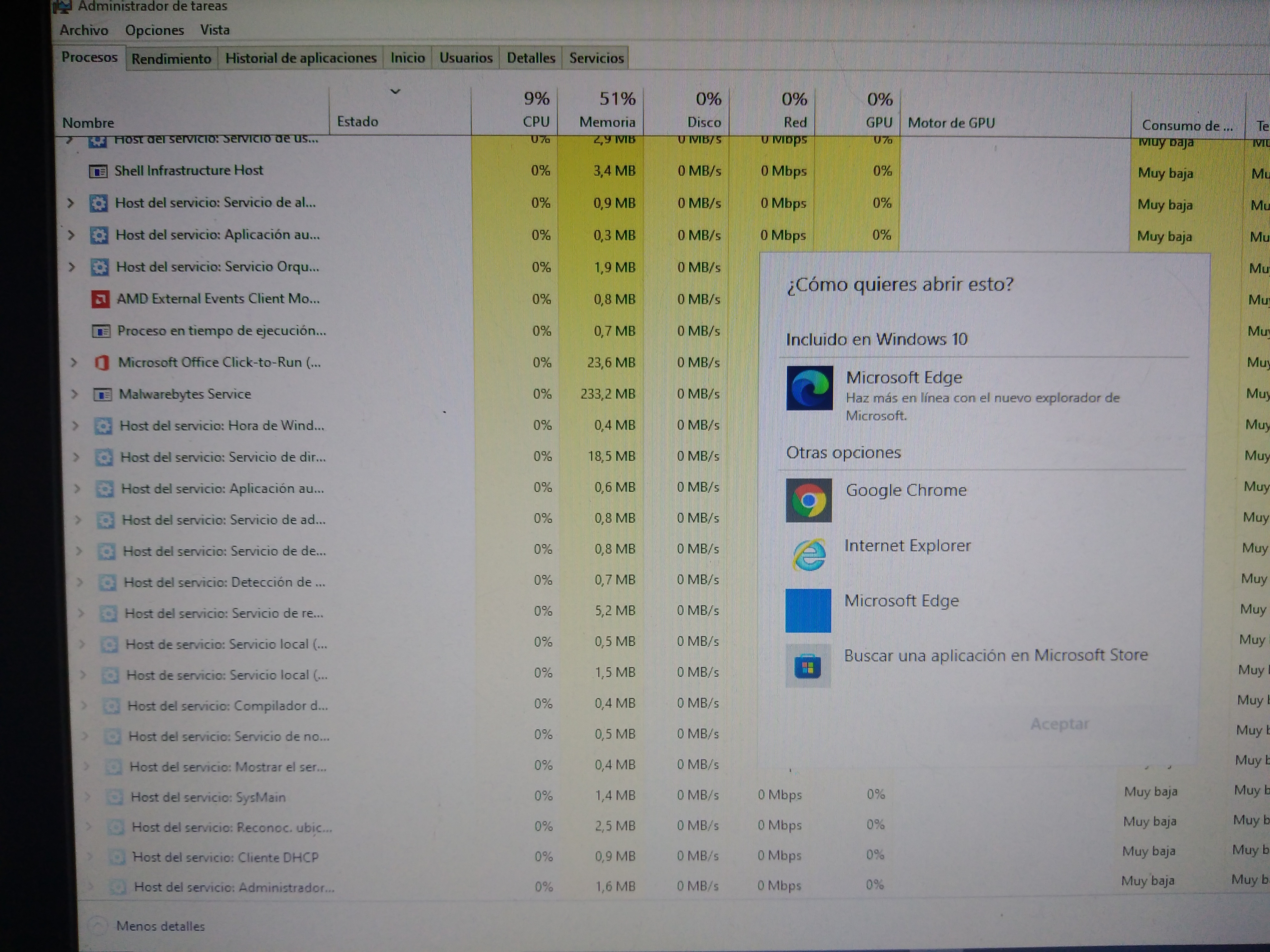1270x952 pixels.
Task: Click the Microsoft Store bag icon
Action: click(x=808, y=666)
